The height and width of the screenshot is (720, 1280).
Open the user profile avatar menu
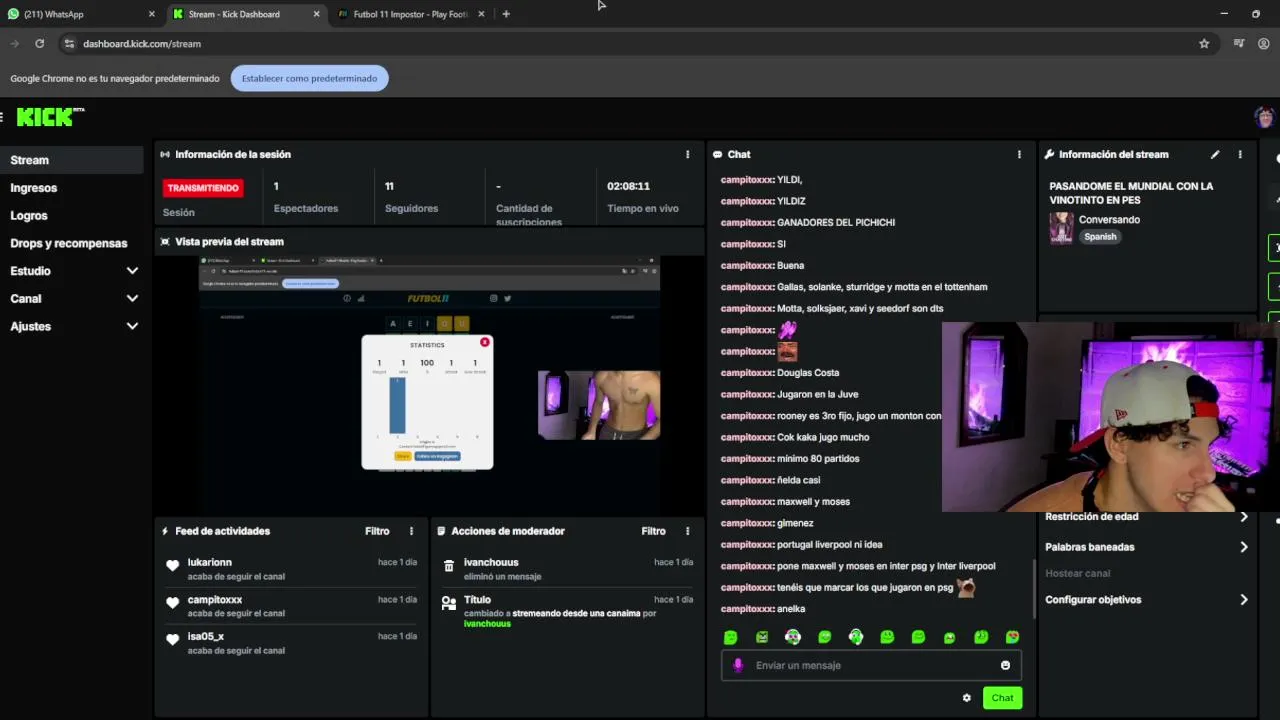click(x=1265, y=117)
